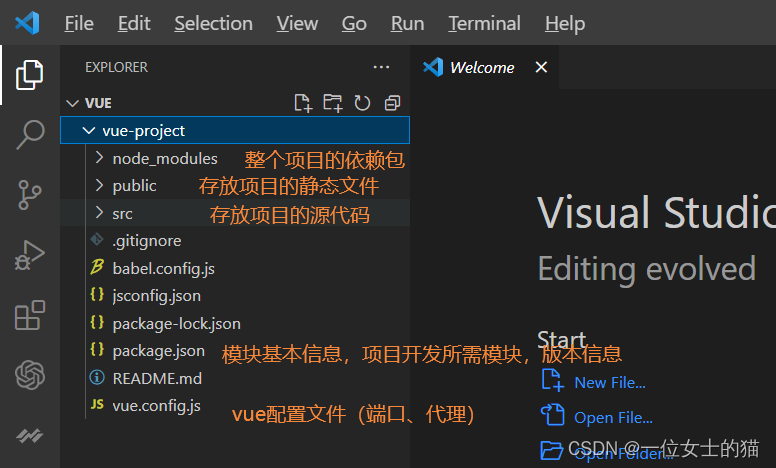This screenshot has width=776, height=468.
Task: Click the EXPLORER panel title
Action: 116,67
